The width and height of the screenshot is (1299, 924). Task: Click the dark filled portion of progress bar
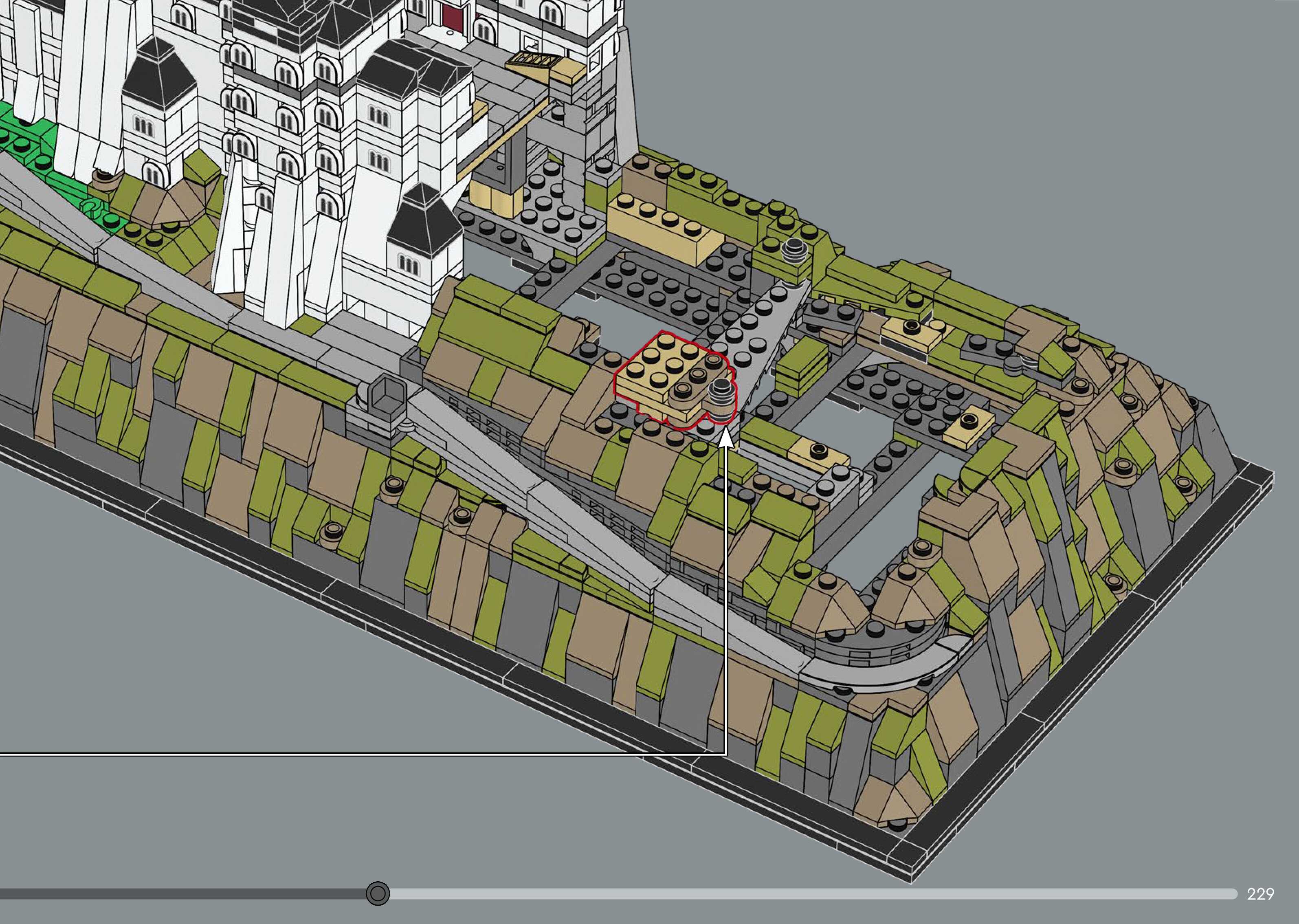coord(182,894)
